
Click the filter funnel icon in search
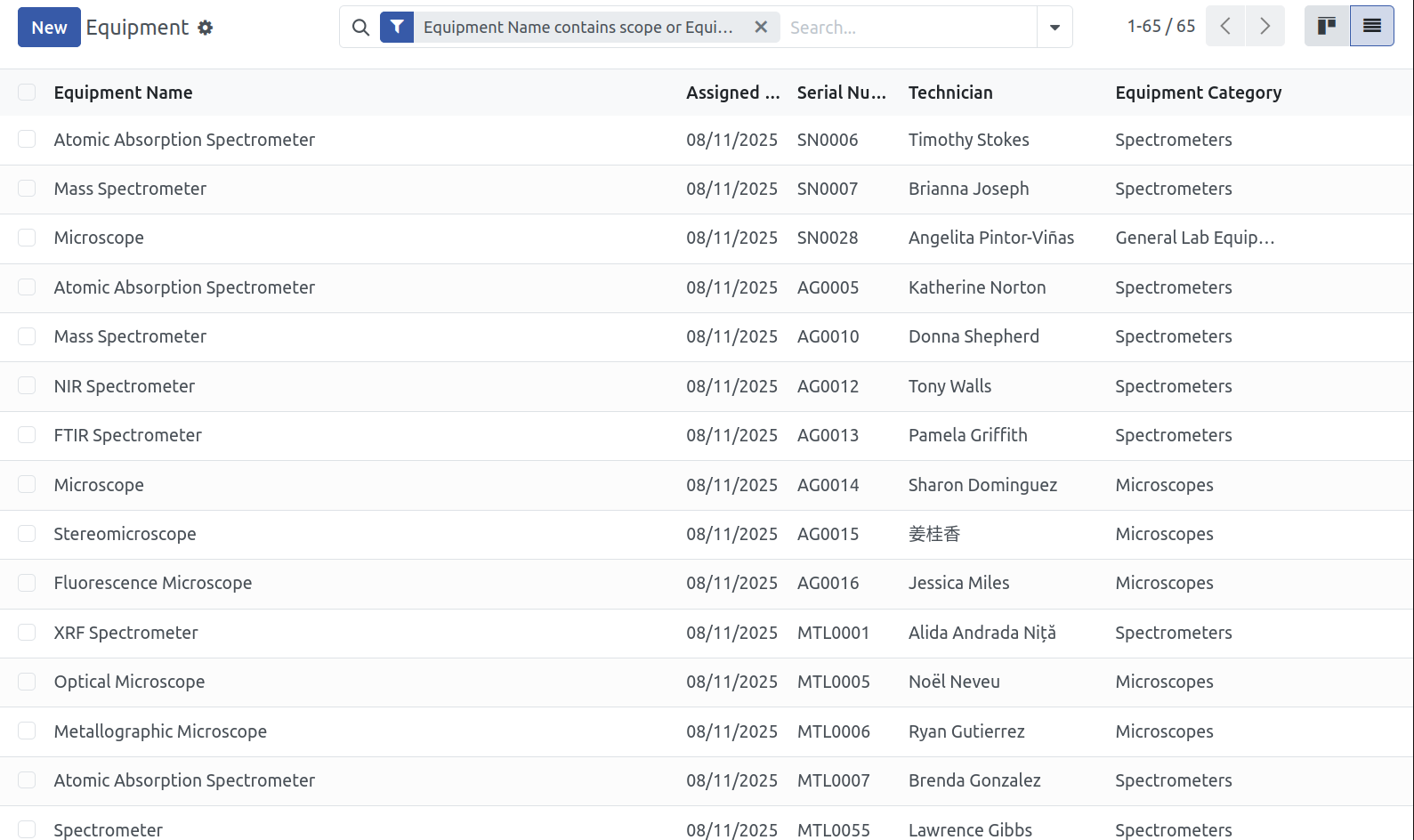click(x=397, y=28)
